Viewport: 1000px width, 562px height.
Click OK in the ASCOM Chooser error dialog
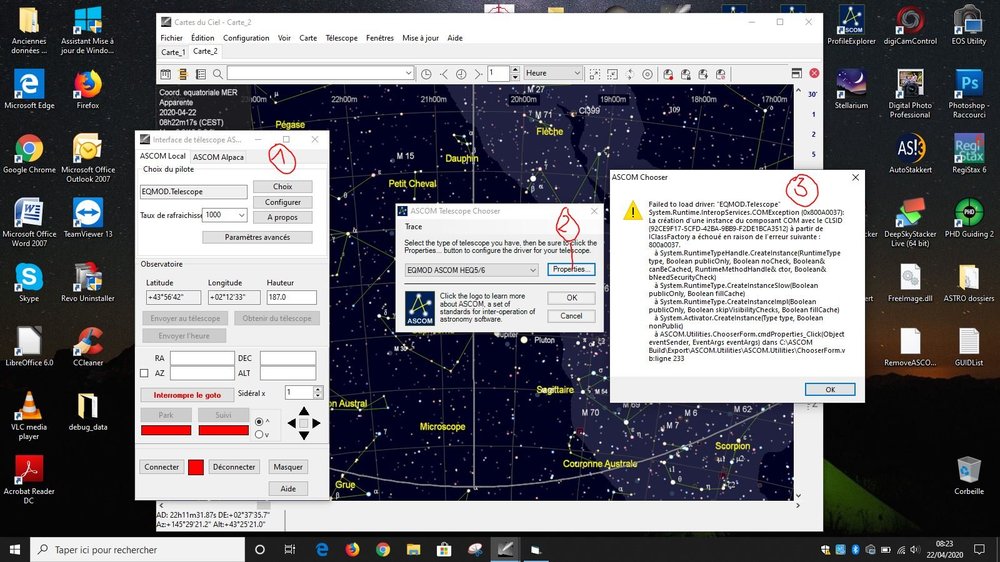[x=830, y=389]
